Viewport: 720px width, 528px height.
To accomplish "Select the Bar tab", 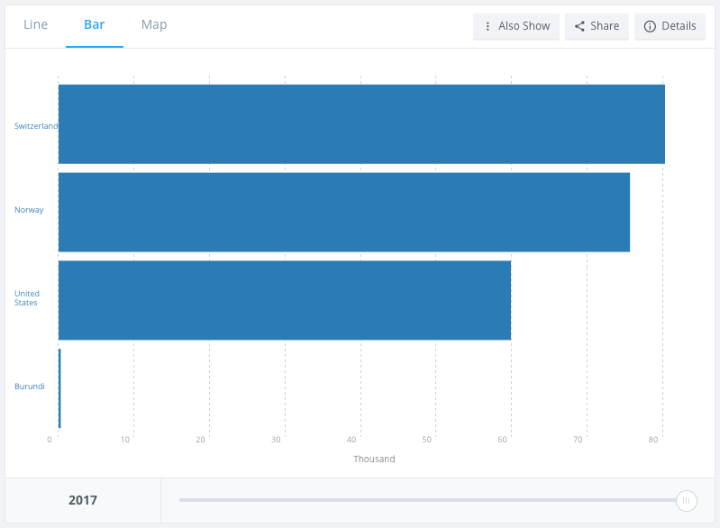I will [x=94, y=25].
